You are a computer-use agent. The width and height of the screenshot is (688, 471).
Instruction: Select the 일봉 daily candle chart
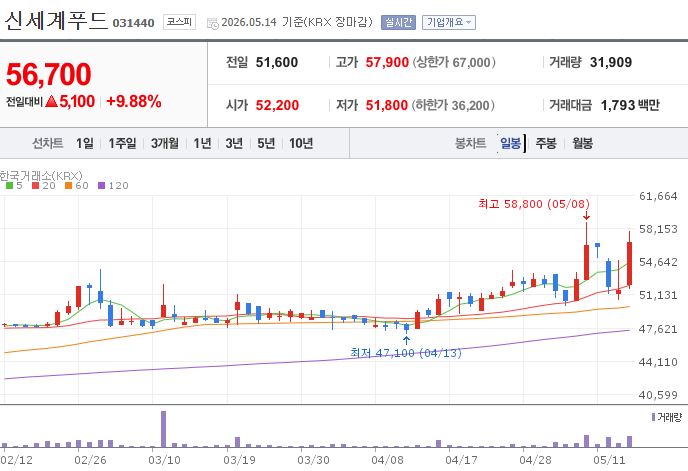point(510,143)
